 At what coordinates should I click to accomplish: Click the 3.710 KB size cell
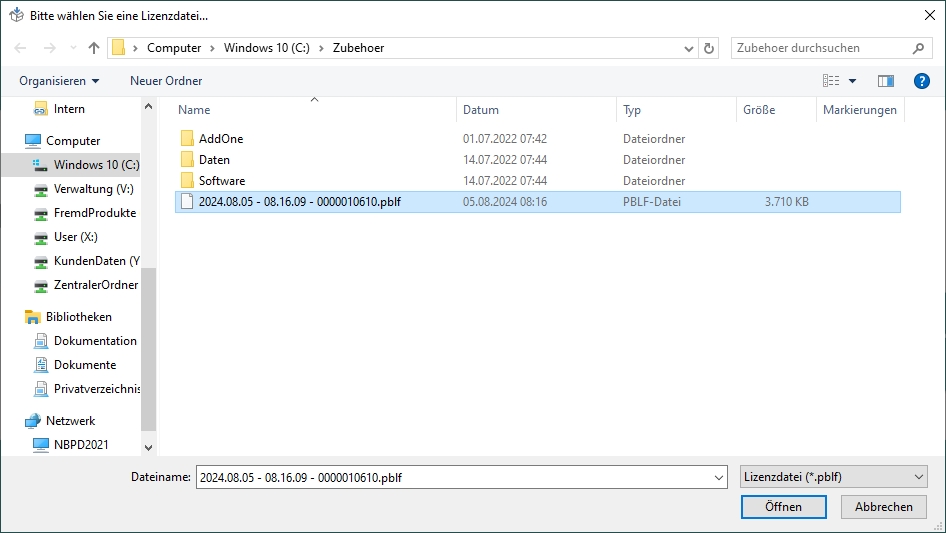point(787,202)
